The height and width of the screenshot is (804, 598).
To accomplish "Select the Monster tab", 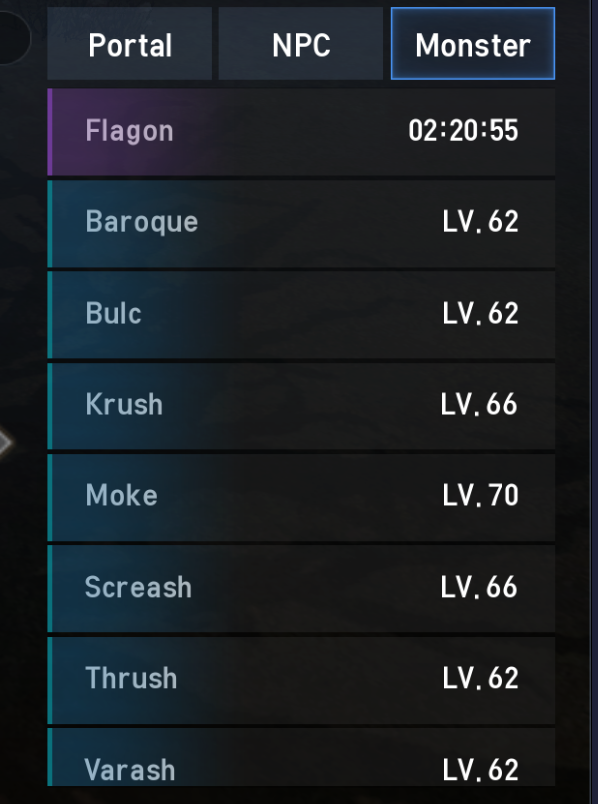I will click(472, 44).
